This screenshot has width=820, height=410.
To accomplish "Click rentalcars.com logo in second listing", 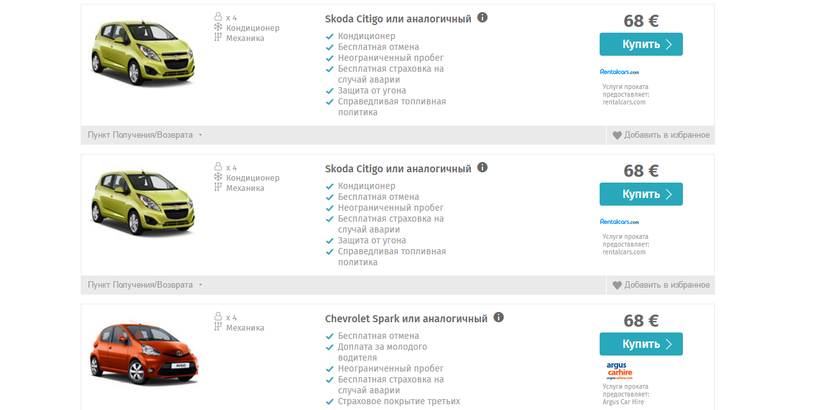I will (619, 222).
